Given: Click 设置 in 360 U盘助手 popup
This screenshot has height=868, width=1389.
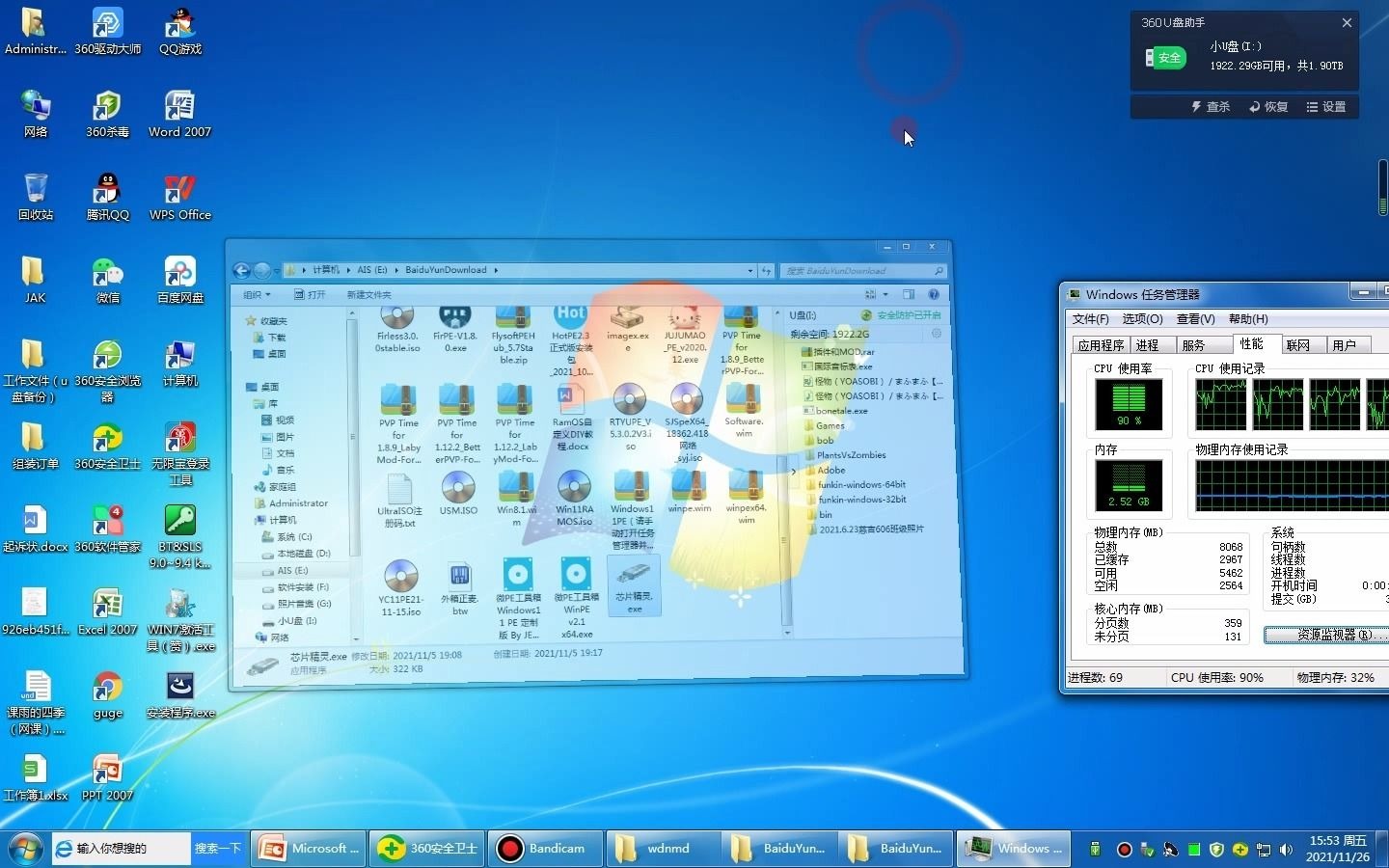Looking at the screenshot, I should coord(1326,107).
